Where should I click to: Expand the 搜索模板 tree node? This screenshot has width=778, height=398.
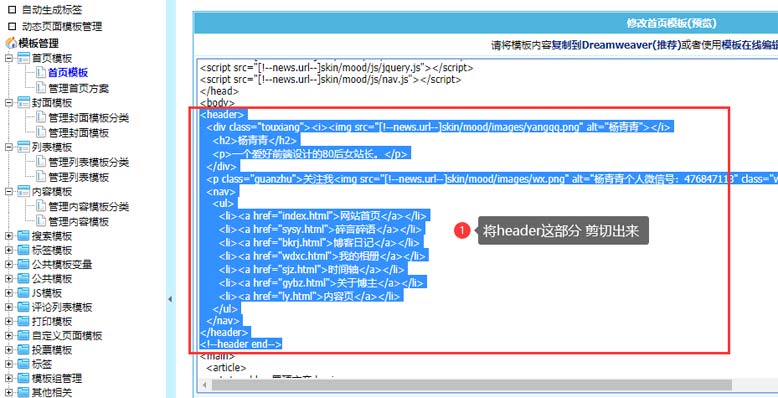8,236
